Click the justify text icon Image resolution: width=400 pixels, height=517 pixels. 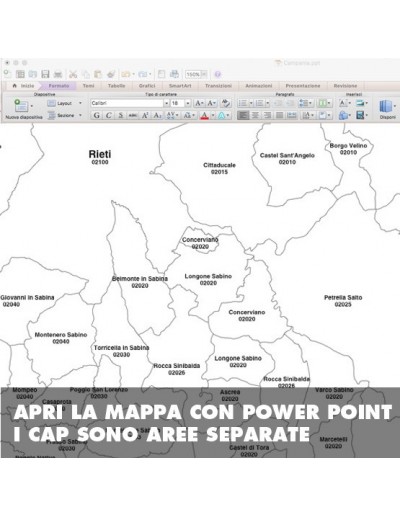(x=279, y=115)
